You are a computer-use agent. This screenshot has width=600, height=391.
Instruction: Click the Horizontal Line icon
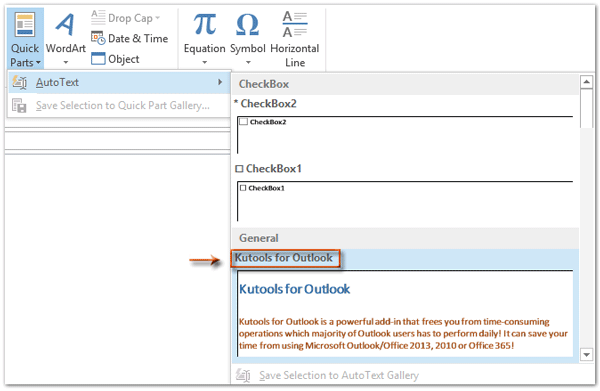tap(295, 24)
